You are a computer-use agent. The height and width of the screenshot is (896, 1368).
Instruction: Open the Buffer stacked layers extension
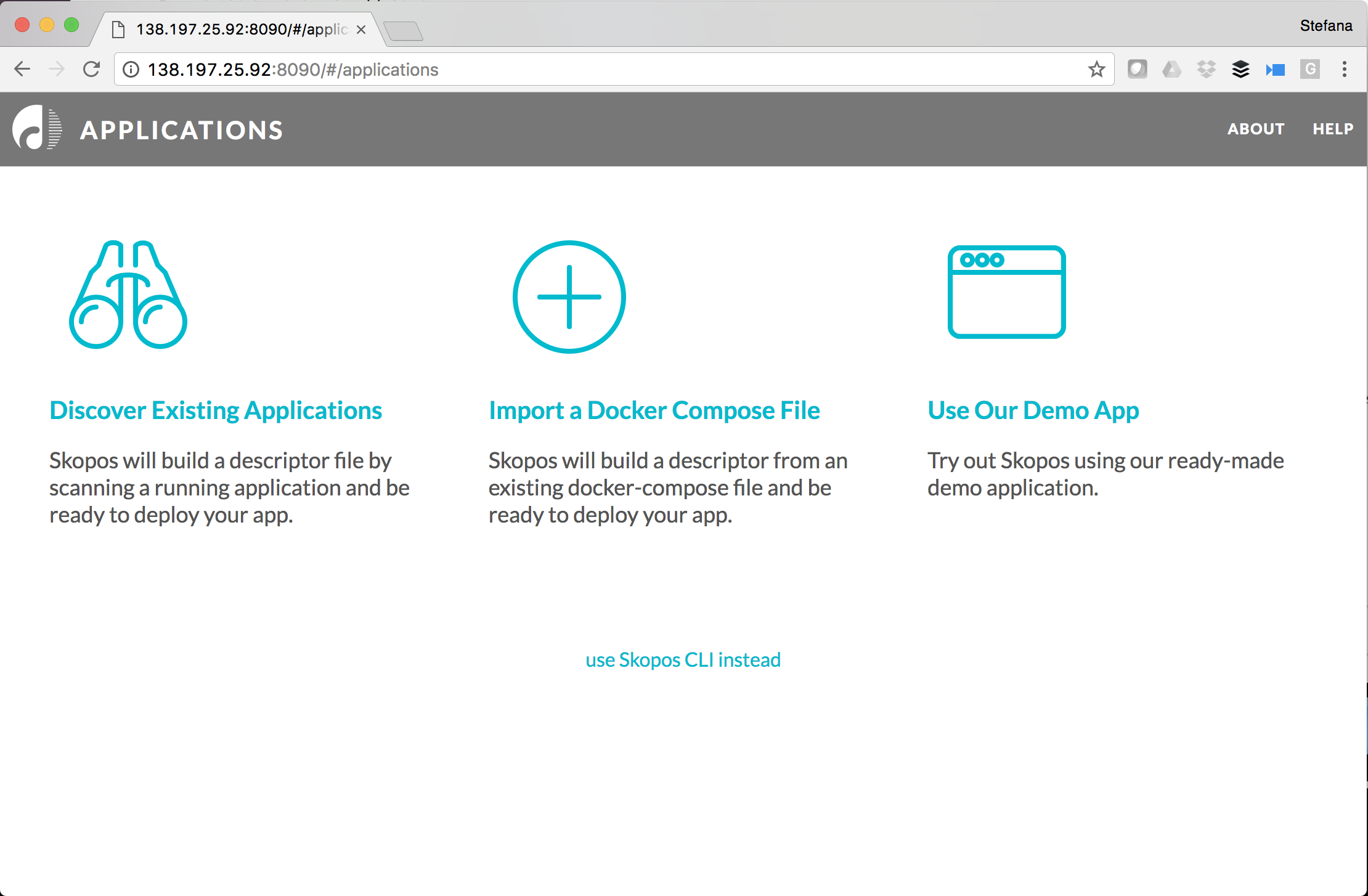(1240, 69)
